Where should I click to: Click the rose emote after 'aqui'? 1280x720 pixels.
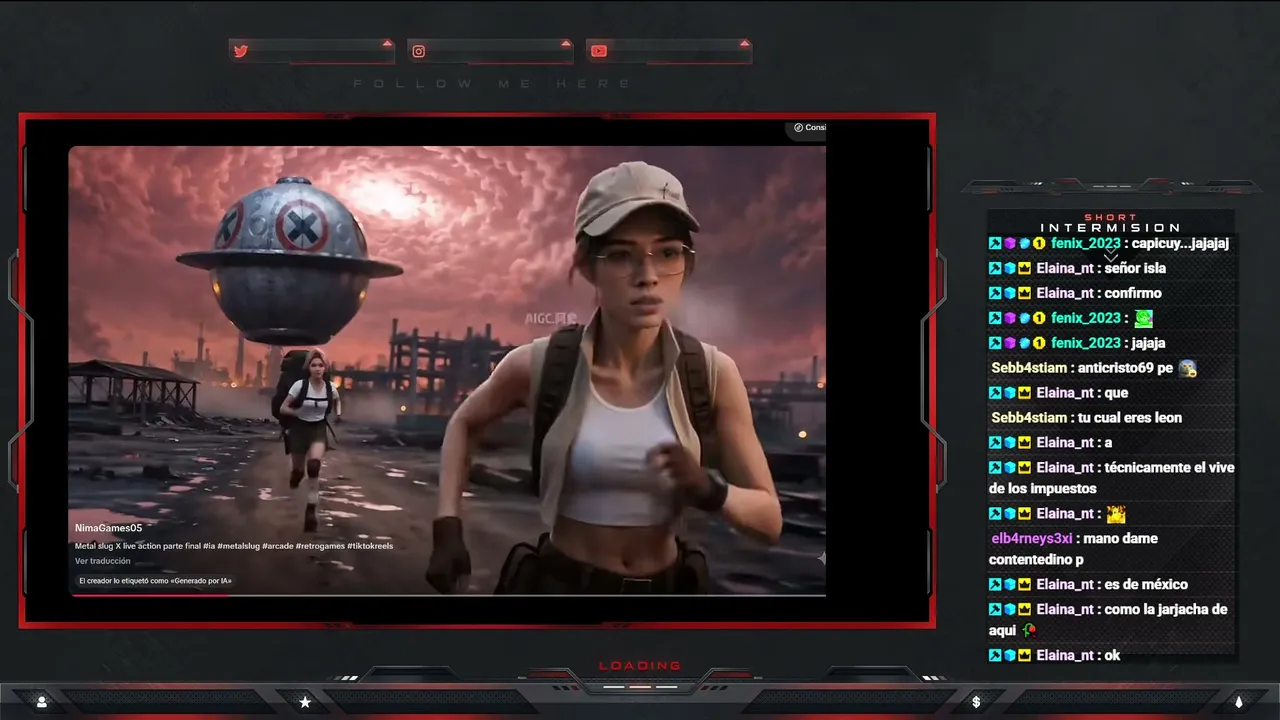click(x=1029, y=631)
